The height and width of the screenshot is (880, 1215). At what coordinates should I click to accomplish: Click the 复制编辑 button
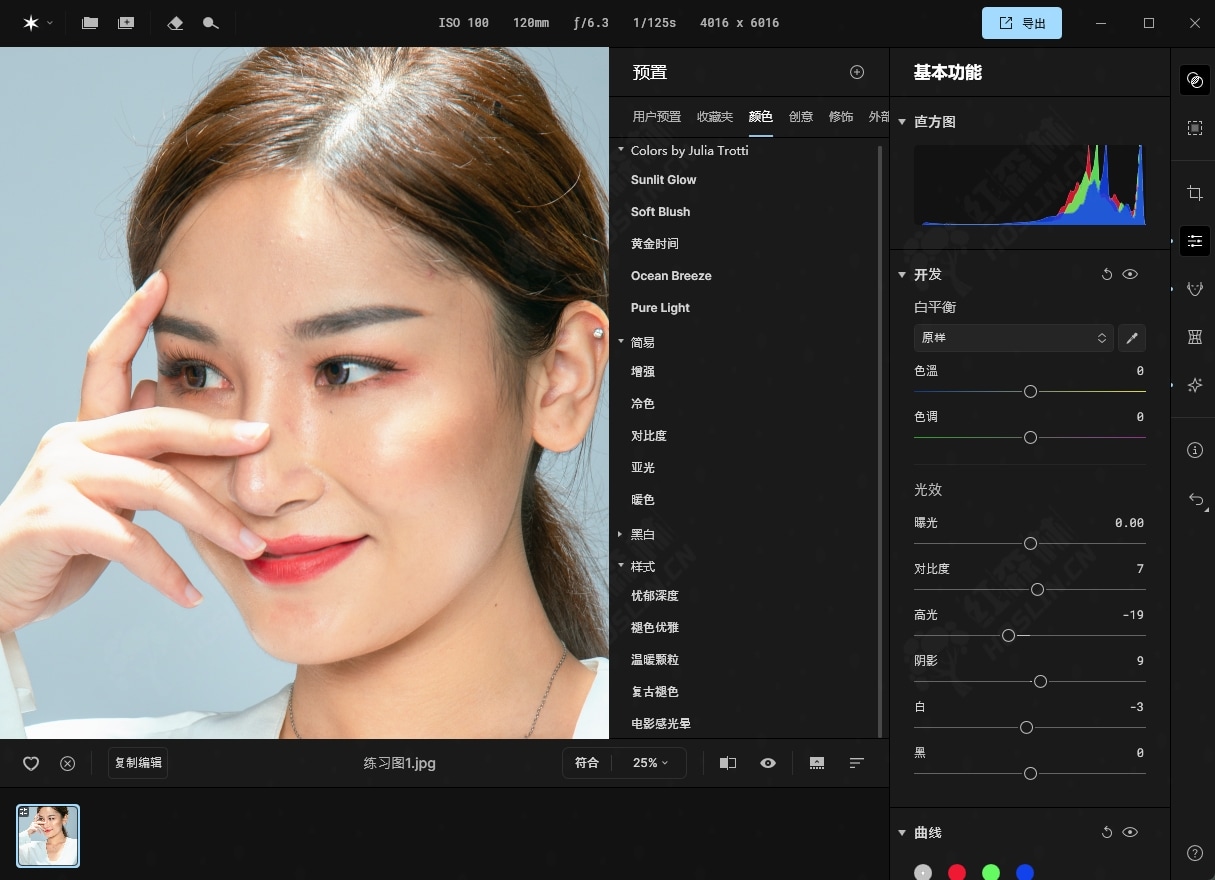[x=138, y=763]
